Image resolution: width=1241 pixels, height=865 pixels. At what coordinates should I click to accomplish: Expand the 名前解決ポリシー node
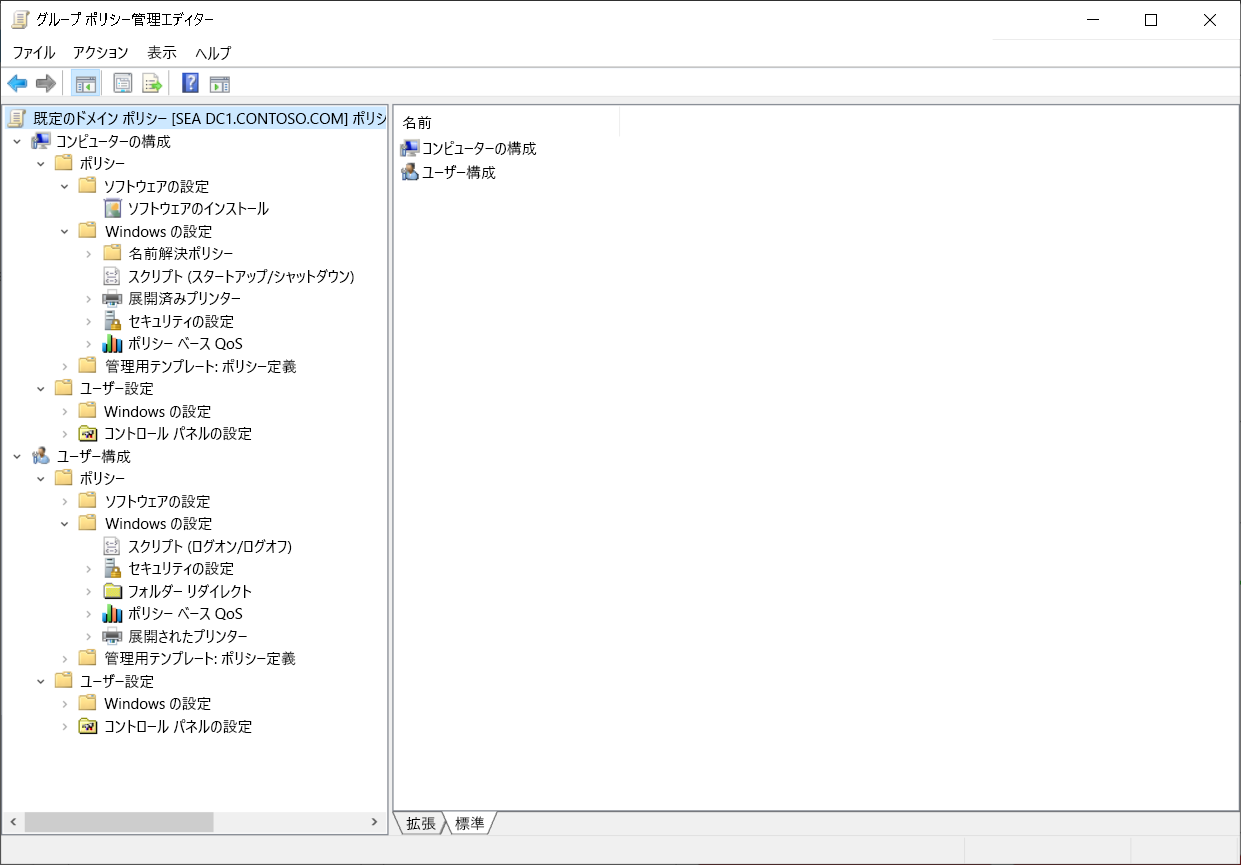coord(89,254)
